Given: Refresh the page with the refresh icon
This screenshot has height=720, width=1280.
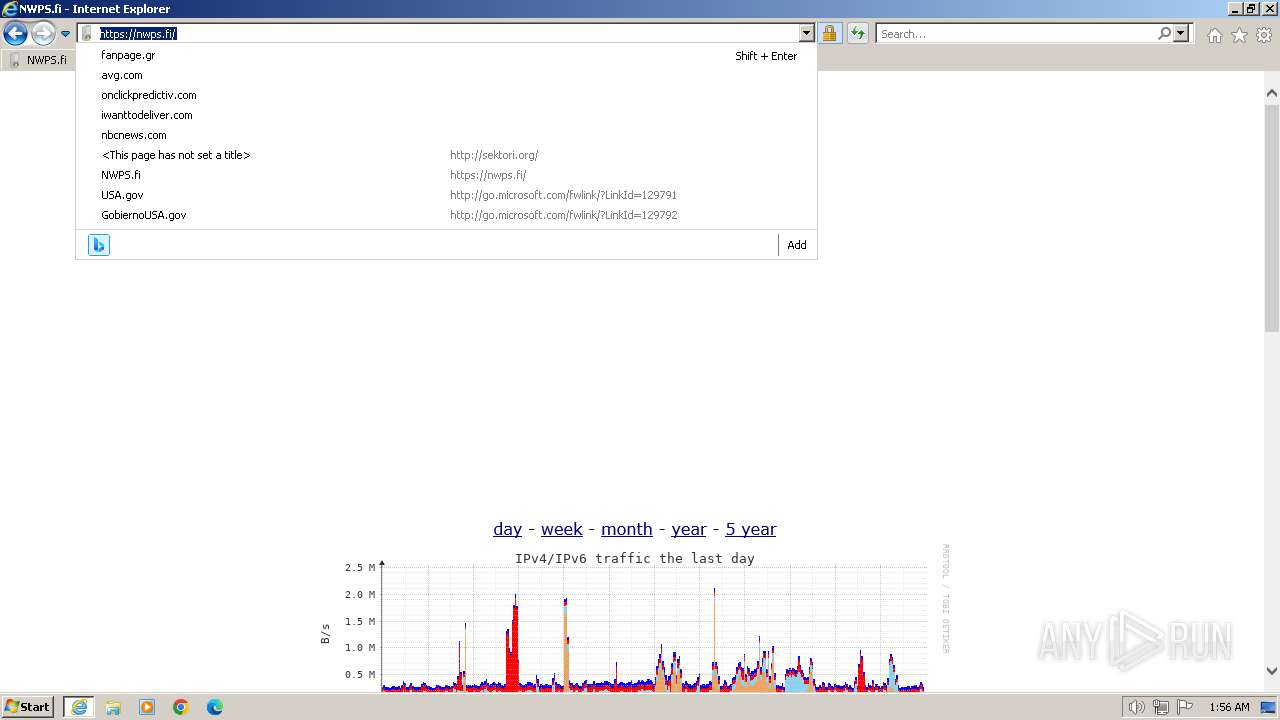Looking at the screenshot, I should [x=858, y=34].
